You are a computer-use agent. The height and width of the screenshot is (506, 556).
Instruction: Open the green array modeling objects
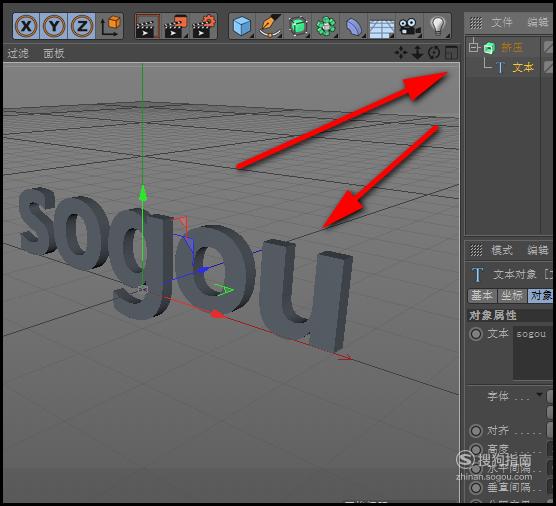point(326,26)
